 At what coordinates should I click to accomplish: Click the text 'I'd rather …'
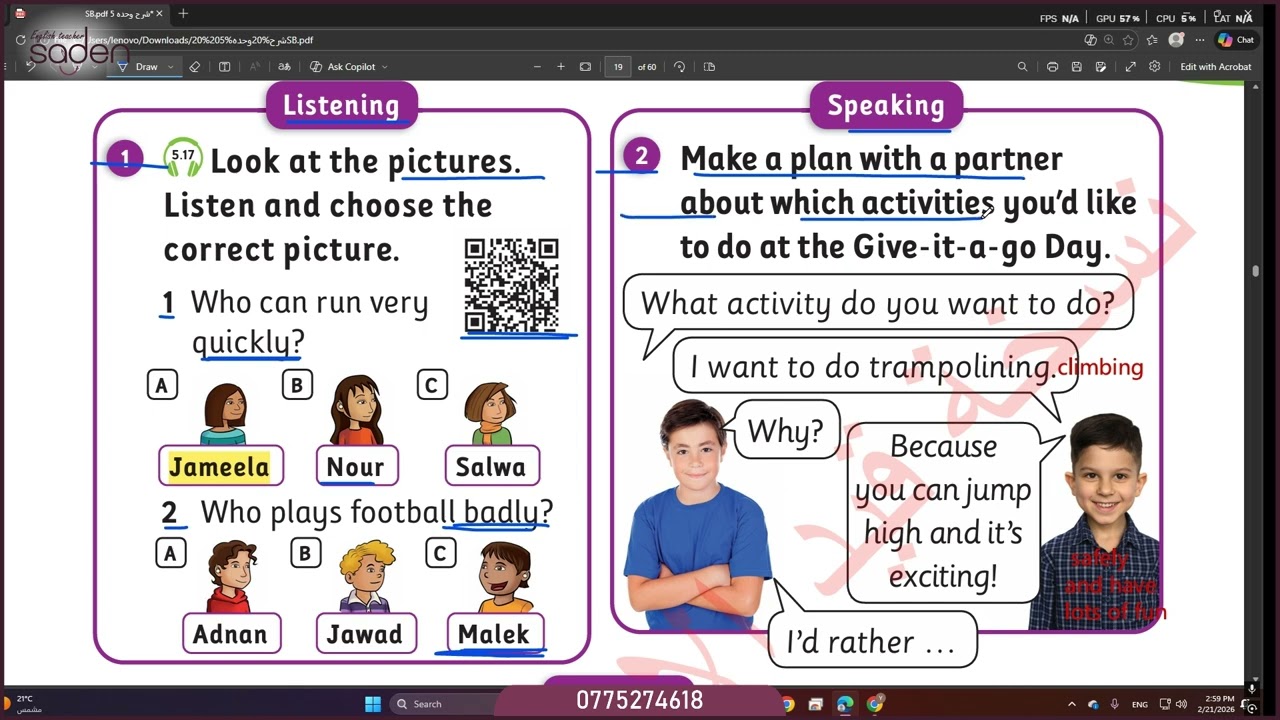[x=871, y=642]
